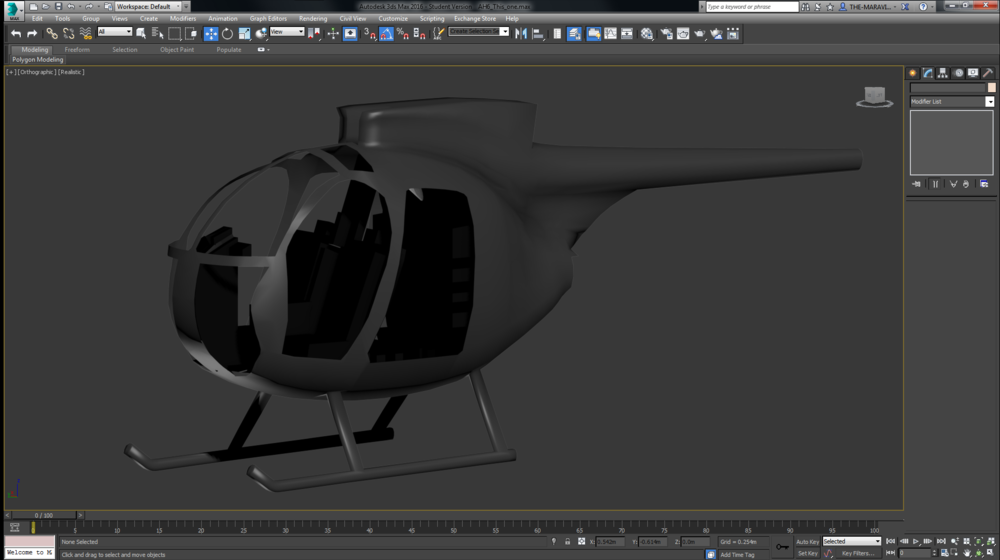Click the object color swatch in Modify panel
The height and width of the screenshot is (560, 1000).
(x=991, y=88)
